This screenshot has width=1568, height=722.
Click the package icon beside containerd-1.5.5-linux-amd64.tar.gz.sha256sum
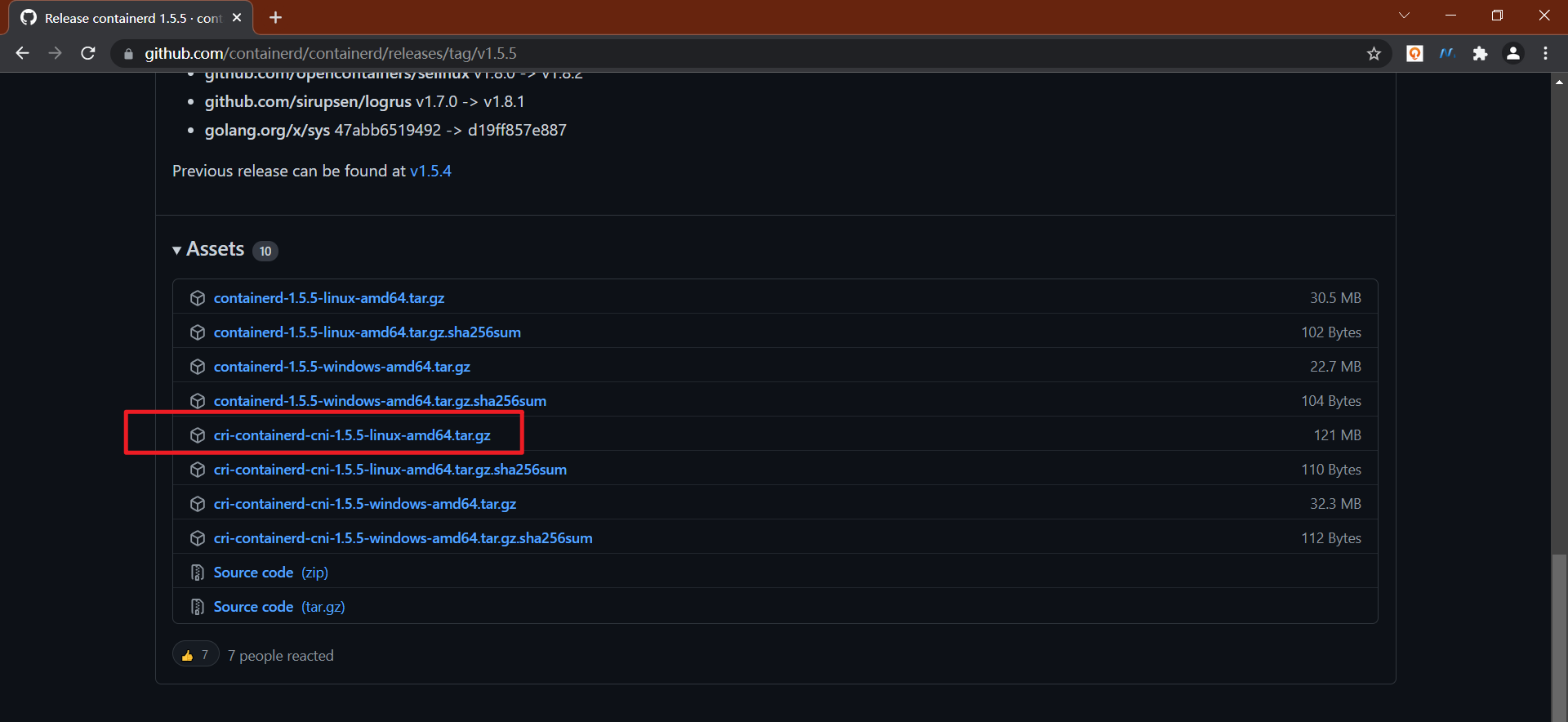(x=198, y=332)
